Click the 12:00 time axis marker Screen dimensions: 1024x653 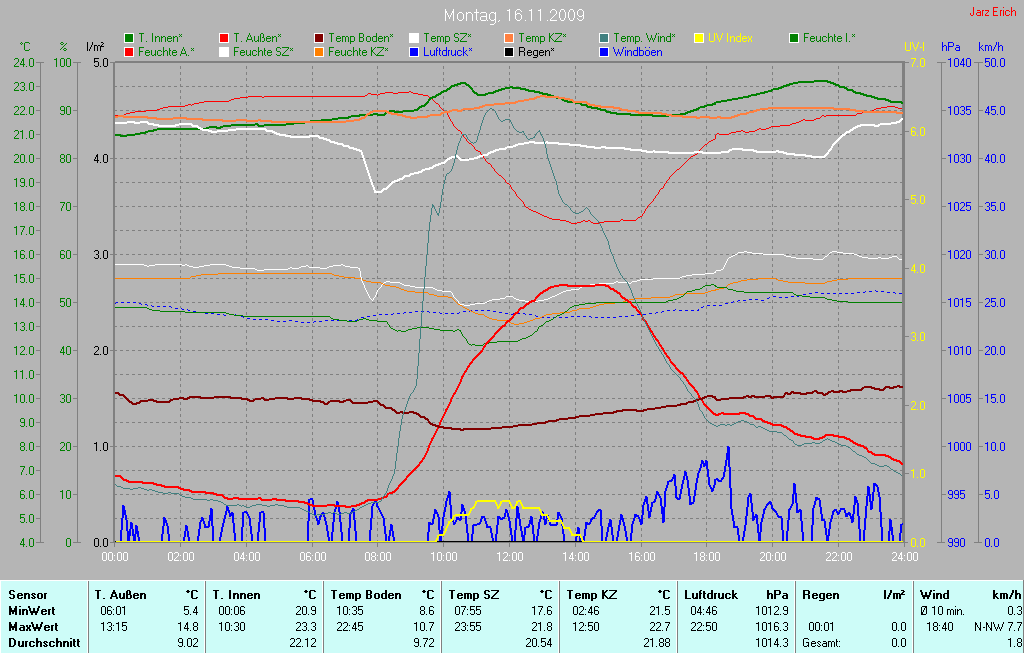(x=509, y=556)
